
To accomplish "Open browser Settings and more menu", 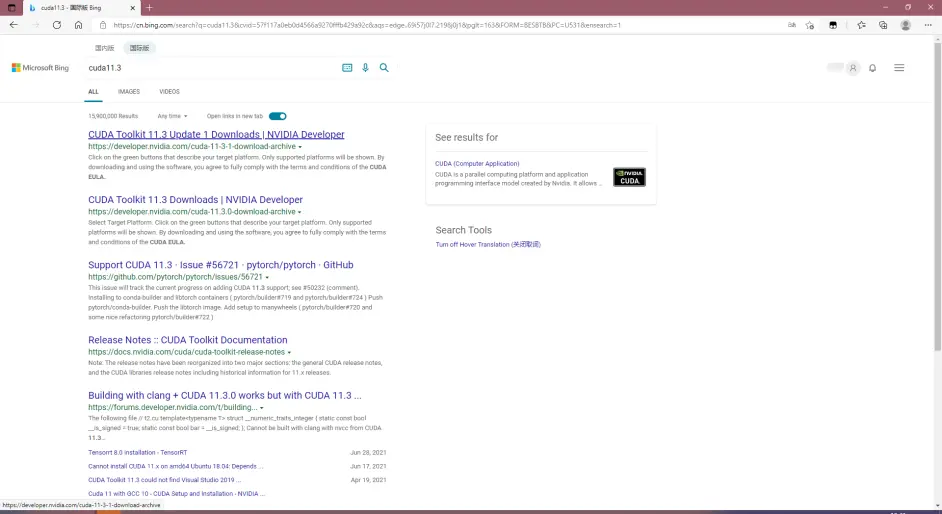I will click(928, 25).
